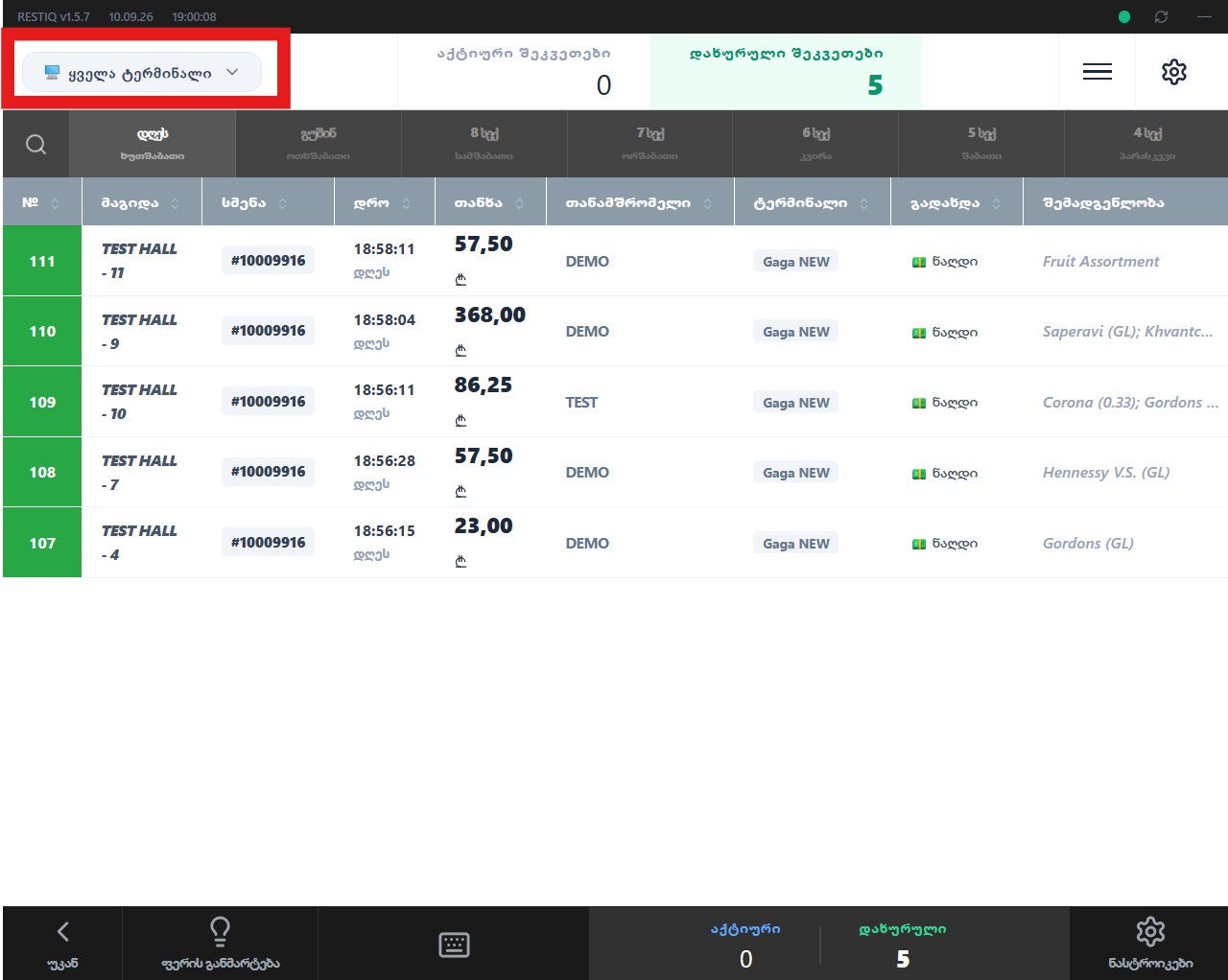Viewport: 1228px width, 980px height.
Task: Click the time 18:58:04
Action: tap(384, 319)
